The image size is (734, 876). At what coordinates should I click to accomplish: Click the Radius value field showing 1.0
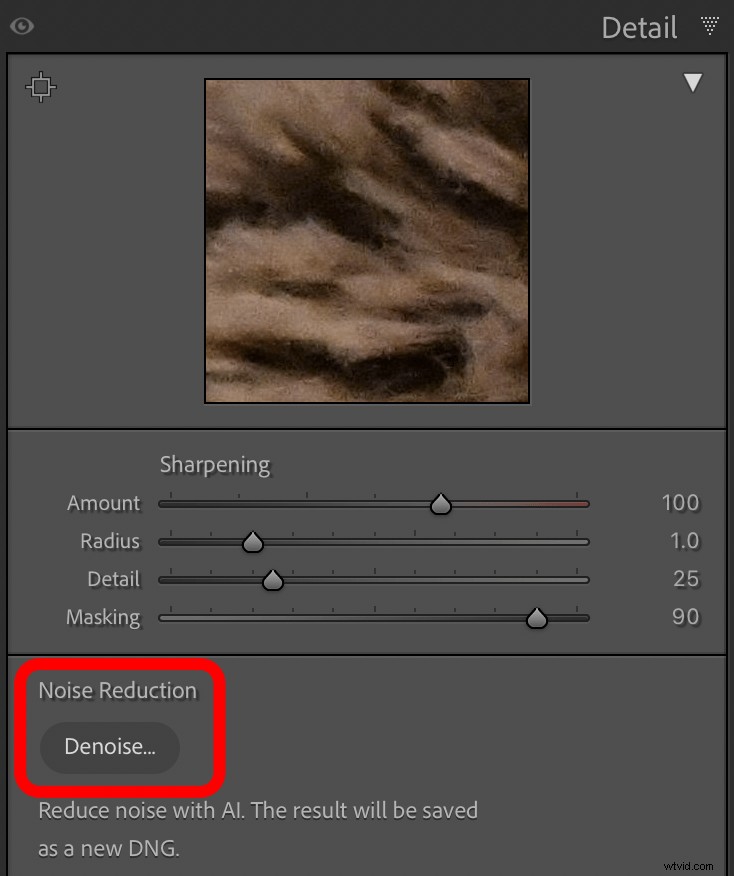(684, 541)
